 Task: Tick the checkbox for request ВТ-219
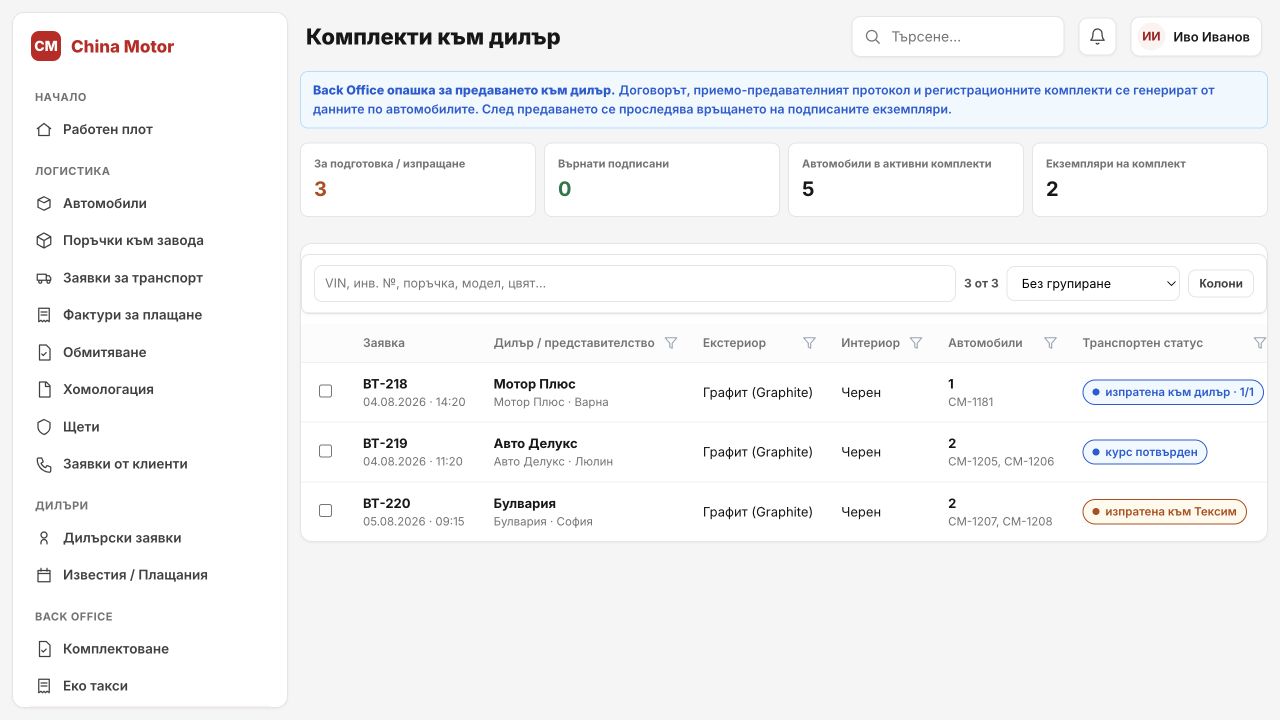click(325, 451)
